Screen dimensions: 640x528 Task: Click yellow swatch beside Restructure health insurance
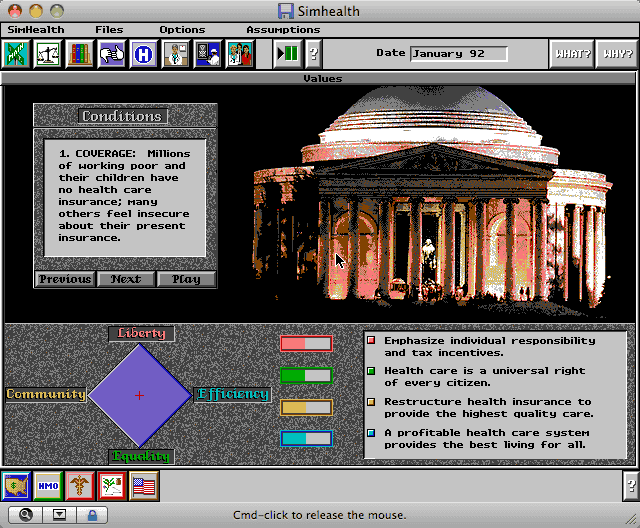pyautogui.click(x=371, y=402)
